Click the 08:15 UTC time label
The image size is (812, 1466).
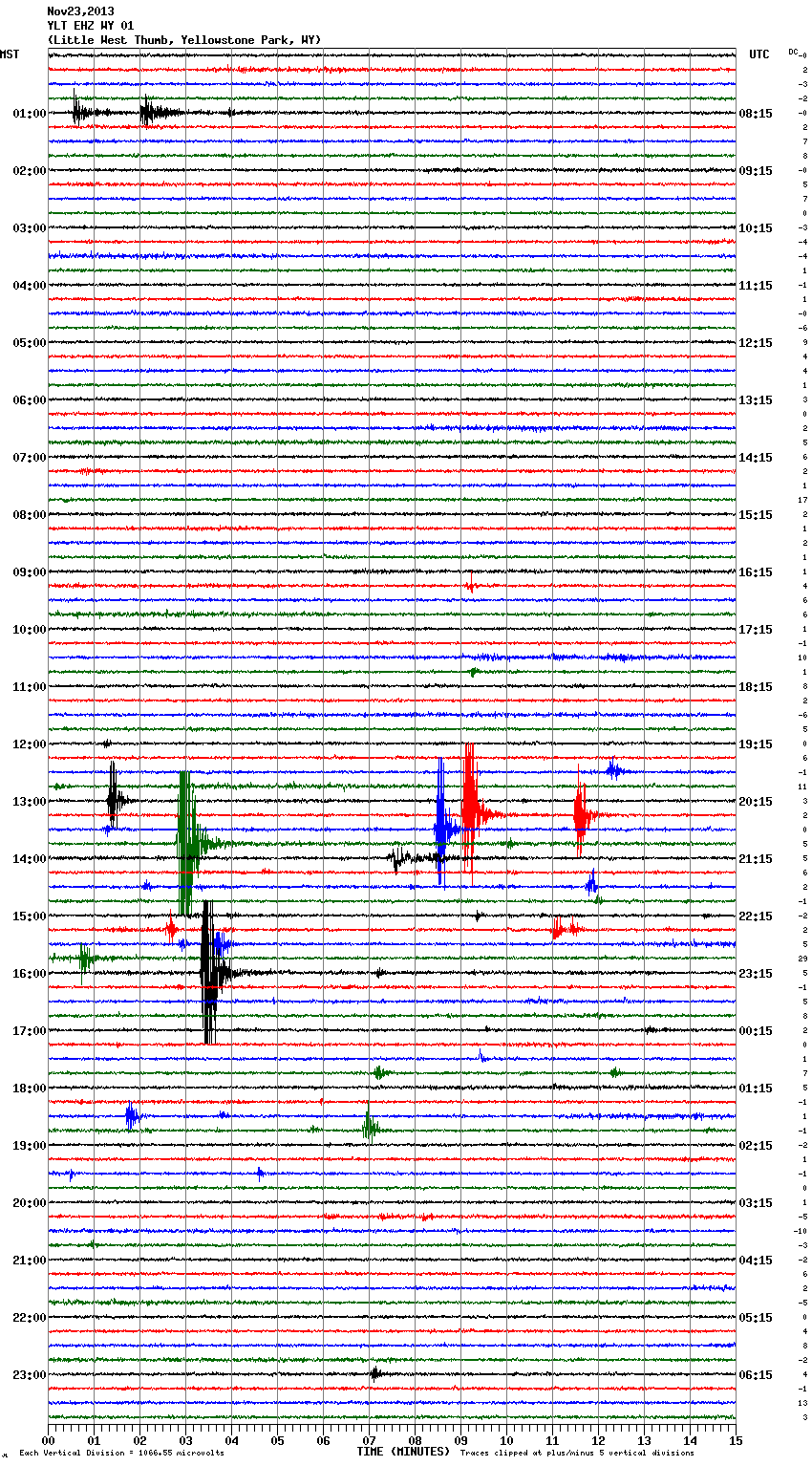coord(756,114)
